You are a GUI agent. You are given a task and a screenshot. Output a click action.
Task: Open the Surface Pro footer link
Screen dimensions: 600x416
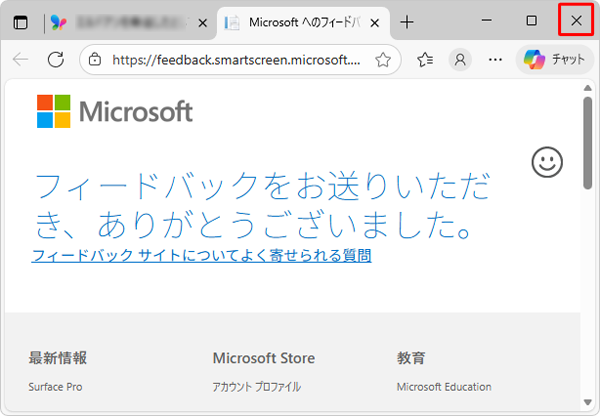[x=55, y=387]
